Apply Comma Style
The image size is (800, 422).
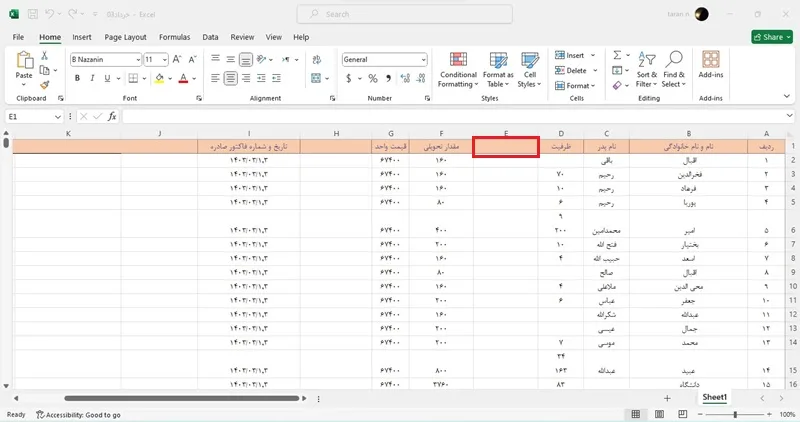[x=389, y=78]
